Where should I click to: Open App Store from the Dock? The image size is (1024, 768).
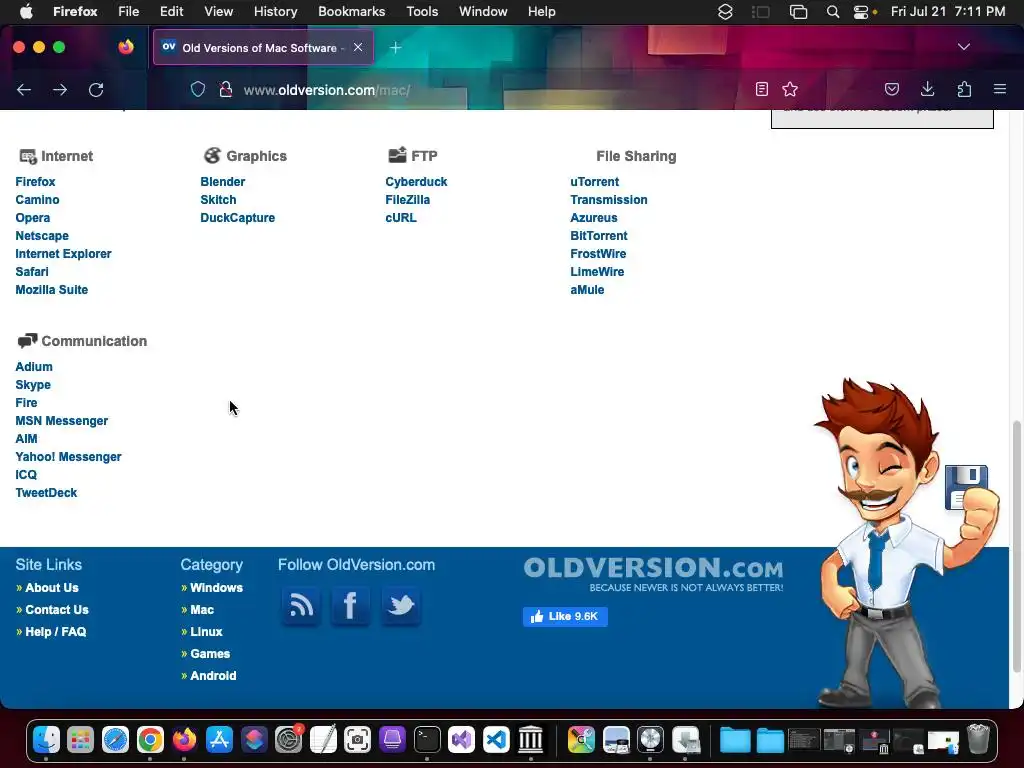tap(219, 740)
